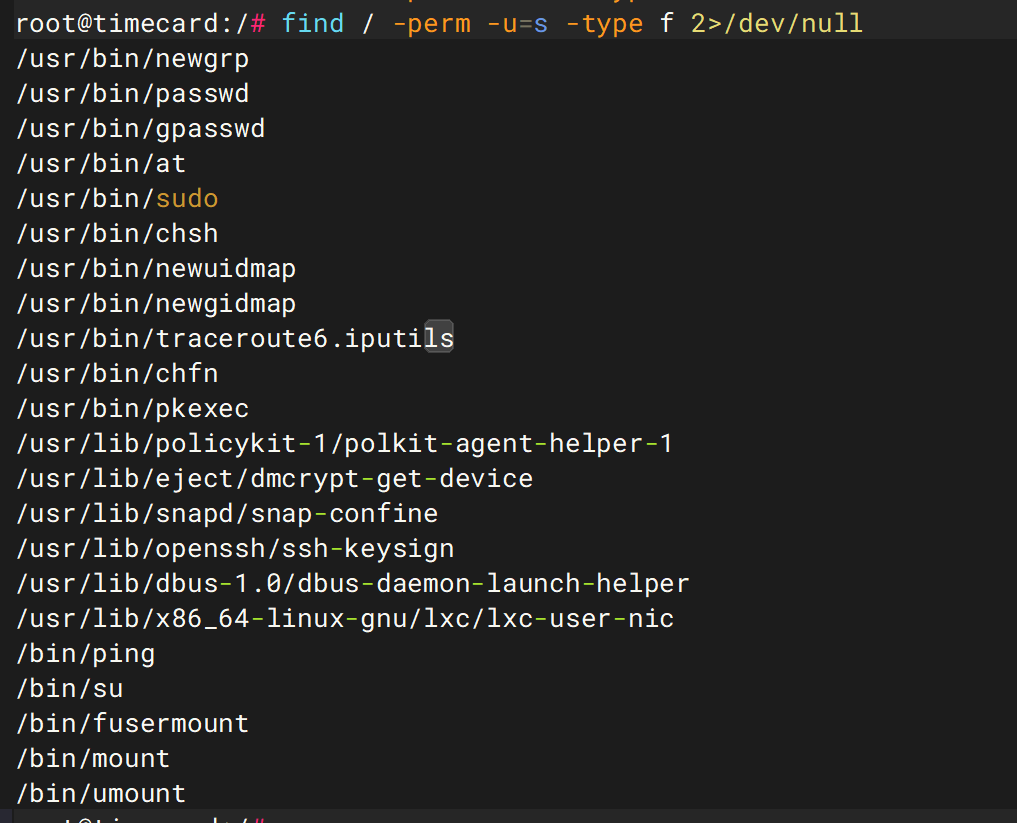Image resolution: width=1017 pixels, height=823 pixels.
Task: Click the /usr/bin/chsh path
Action: (x=117, y=234)
